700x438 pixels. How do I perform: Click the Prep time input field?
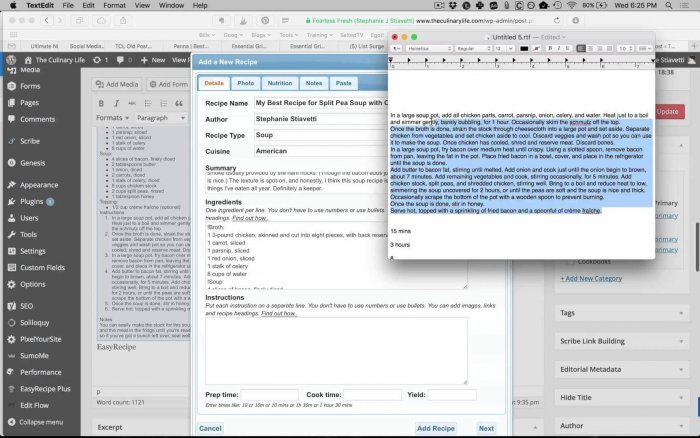tap(269, 395)
